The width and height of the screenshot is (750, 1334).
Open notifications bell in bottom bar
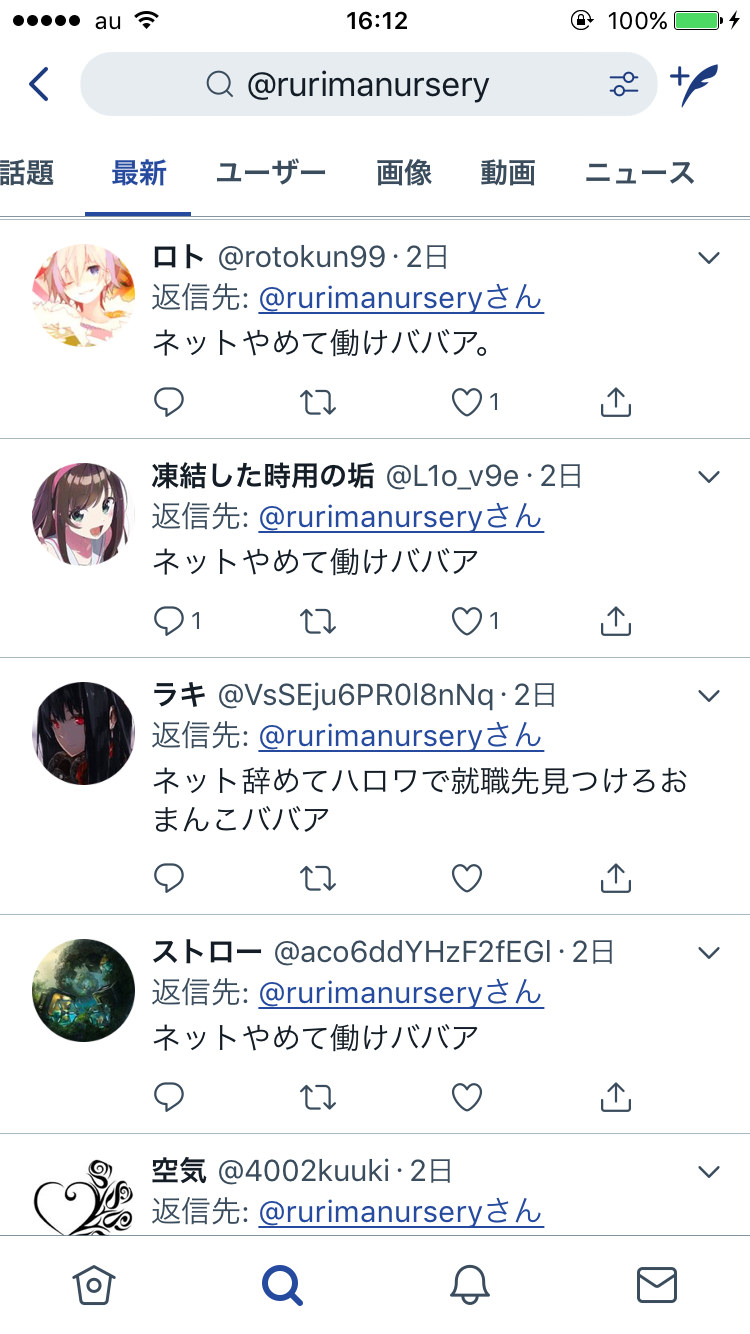pyautogui.click(x=469, y=1285)
